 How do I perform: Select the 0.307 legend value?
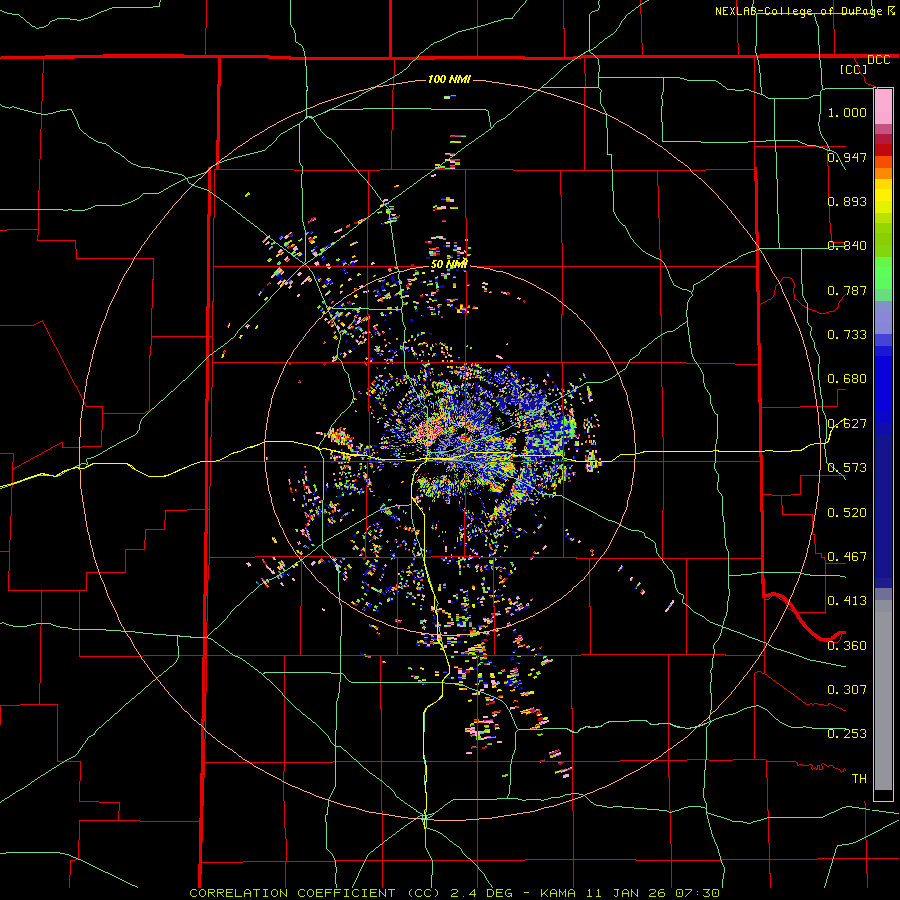847,690
